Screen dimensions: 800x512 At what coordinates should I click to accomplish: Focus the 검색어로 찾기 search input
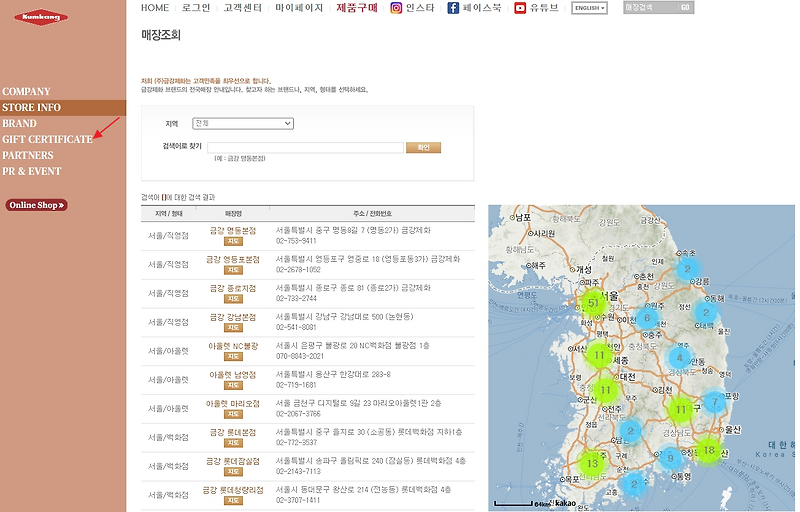(305, 148)
